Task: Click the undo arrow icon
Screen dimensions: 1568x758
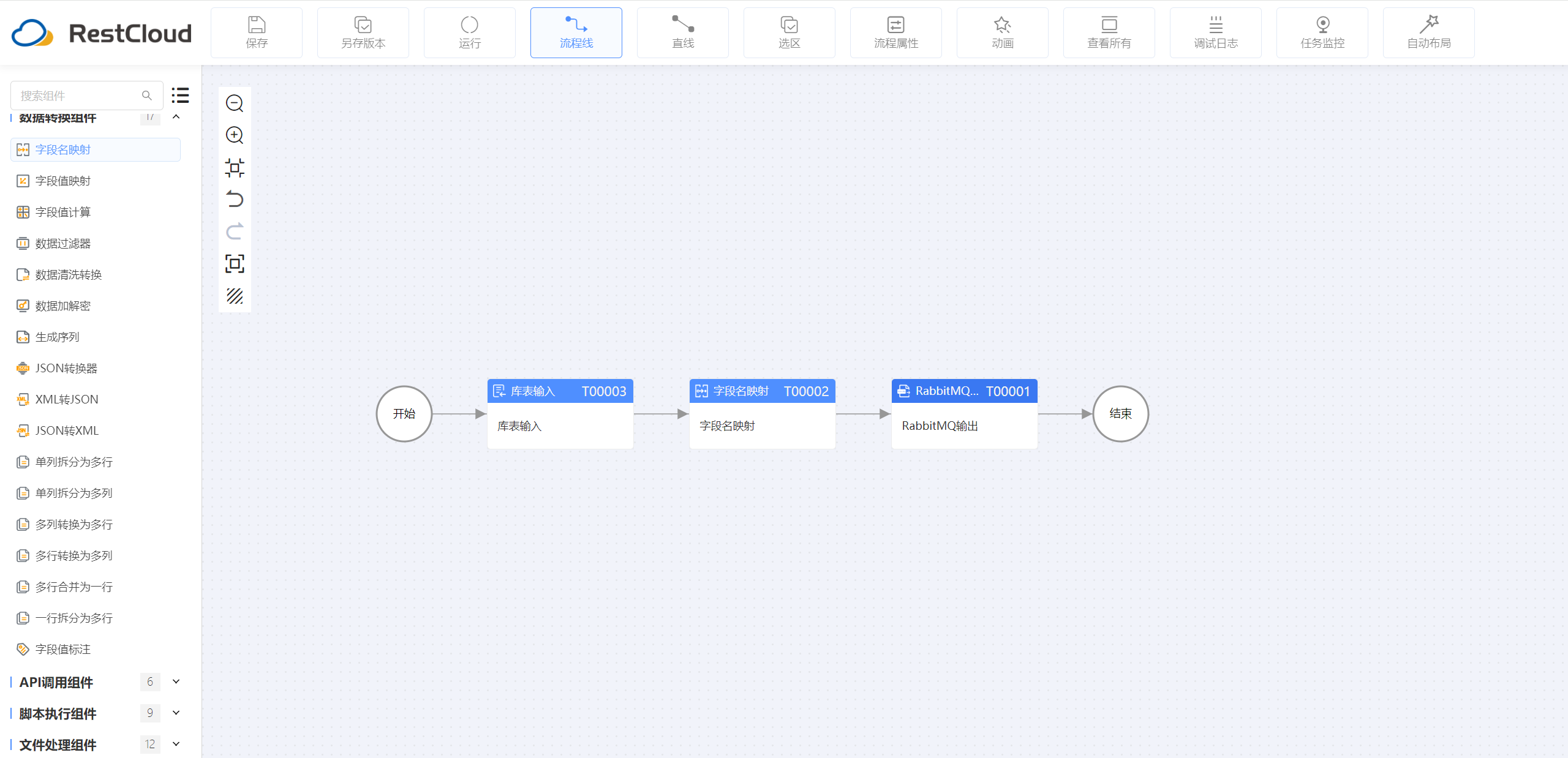Action: tap(235, 200)
